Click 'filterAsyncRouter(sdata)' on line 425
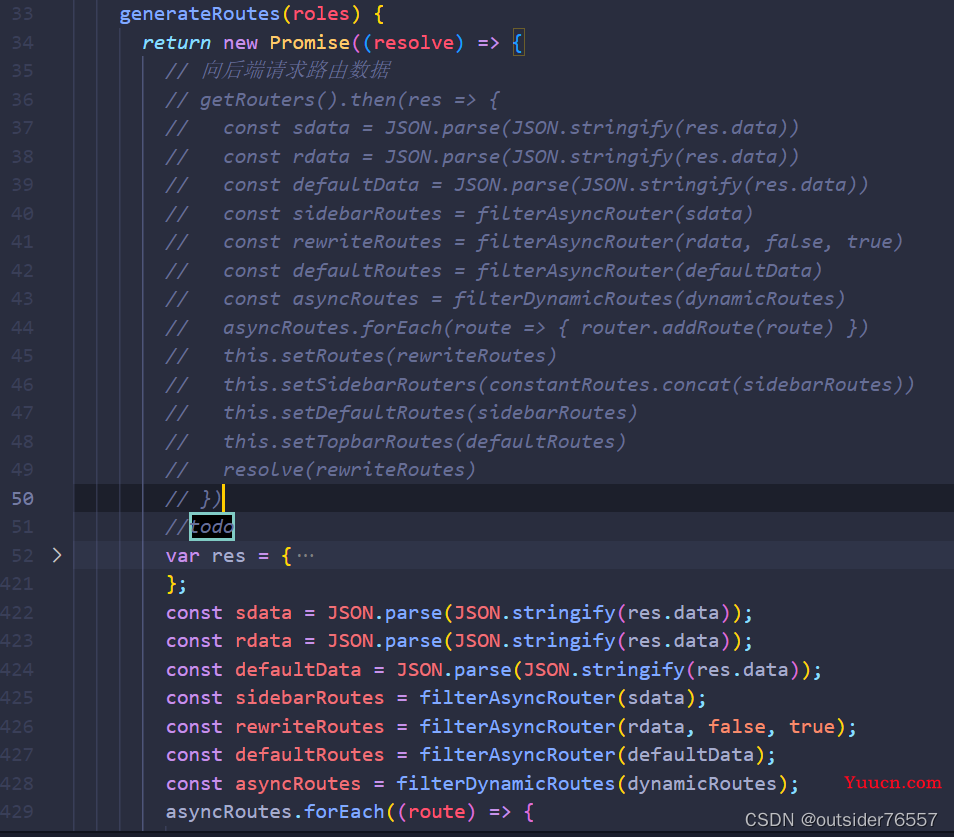 pyautogui.click(x=557, y=698)
